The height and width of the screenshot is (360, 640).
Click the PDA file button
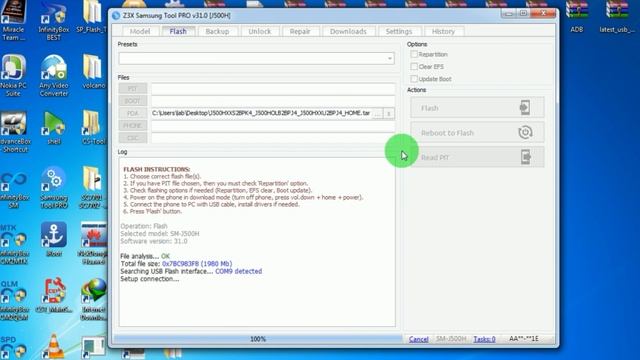tap(133, 113)
